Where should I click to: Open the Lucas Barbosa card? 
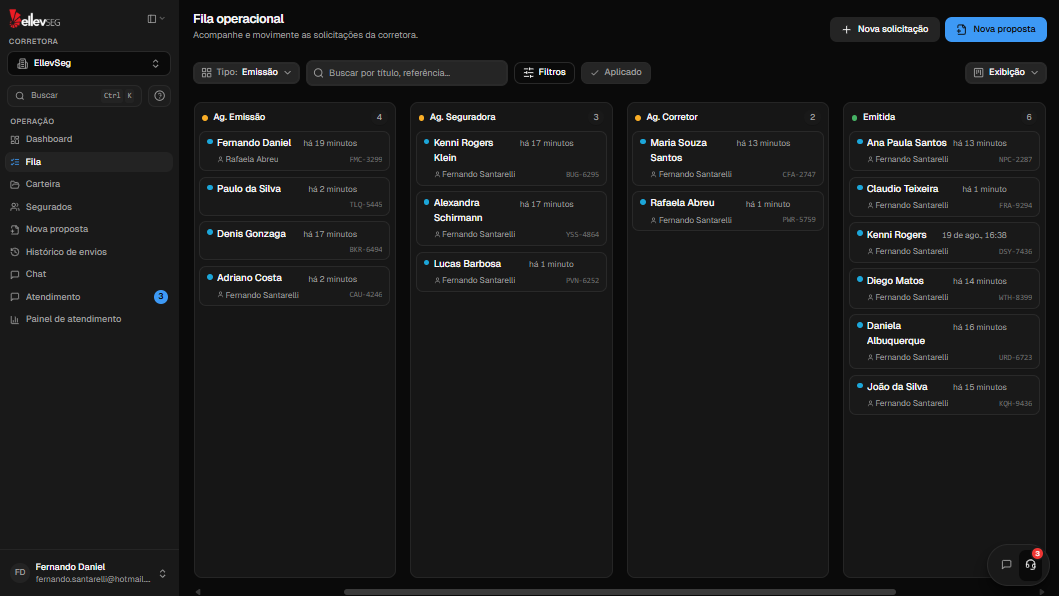coord(511,272)
